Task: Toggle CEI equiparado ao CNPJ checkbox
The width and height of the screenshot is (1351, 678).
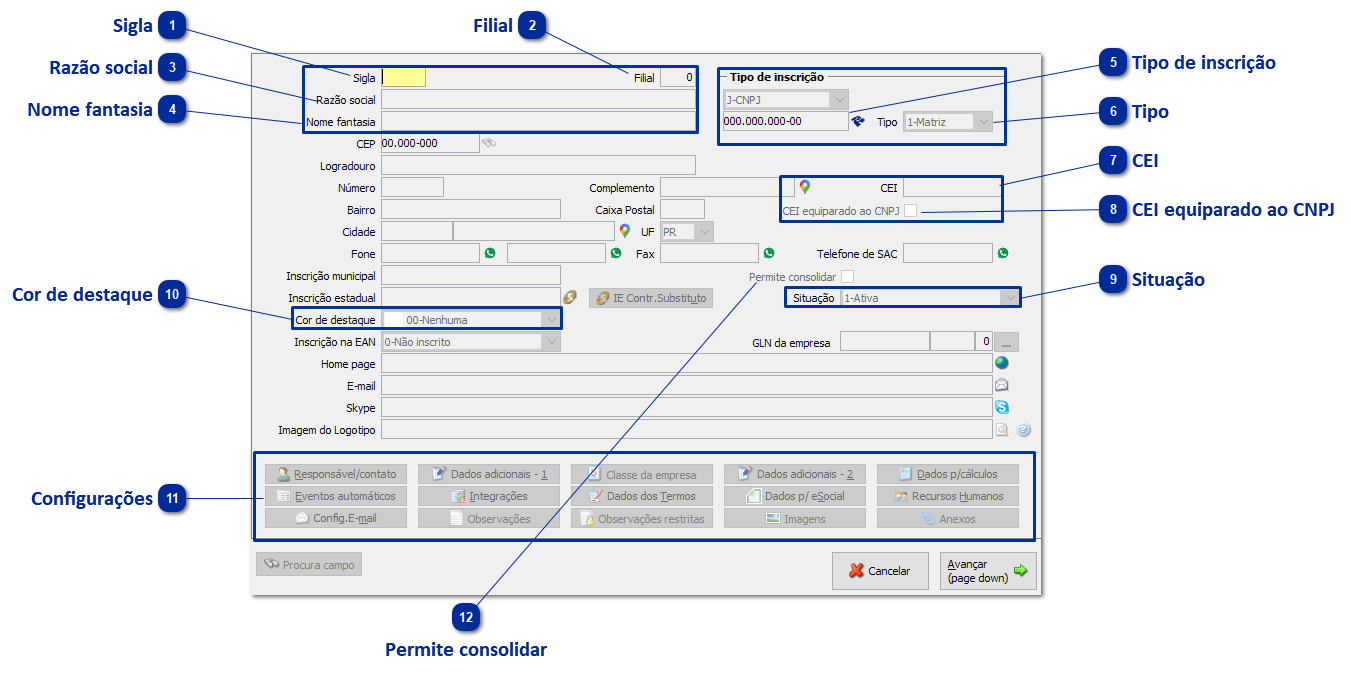Action: coord(911,210)
